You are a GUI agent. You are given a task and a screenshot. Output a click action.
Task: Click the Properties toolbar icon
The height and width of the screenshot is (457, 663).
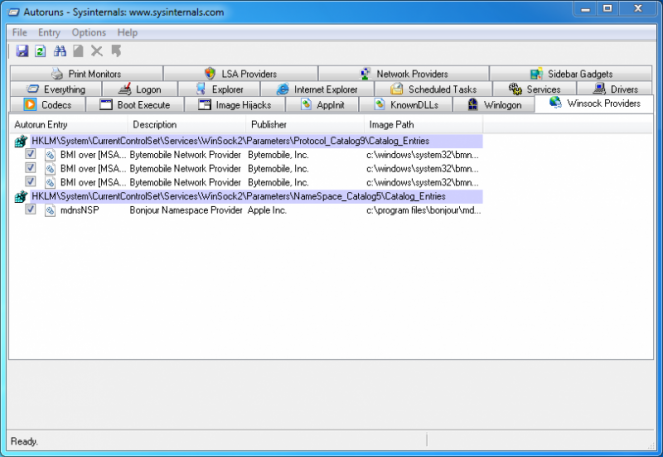pyautogui.click(x=78, y=51)
